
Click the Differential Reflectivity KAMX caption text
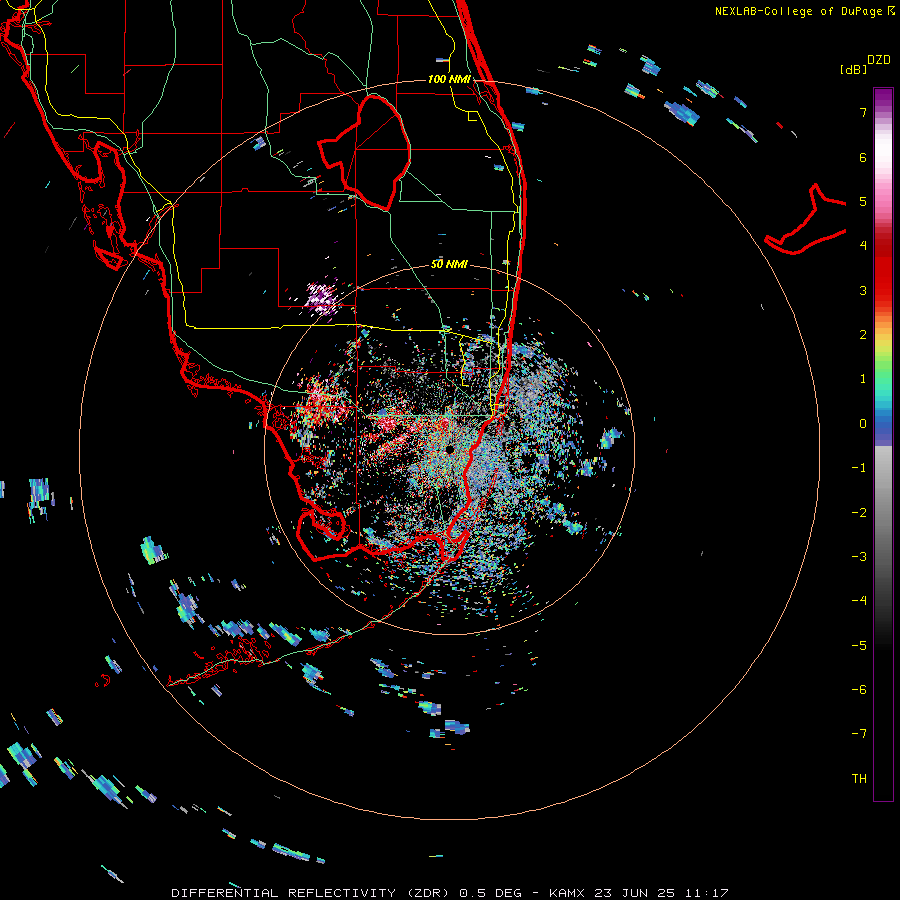coord(450,893)
